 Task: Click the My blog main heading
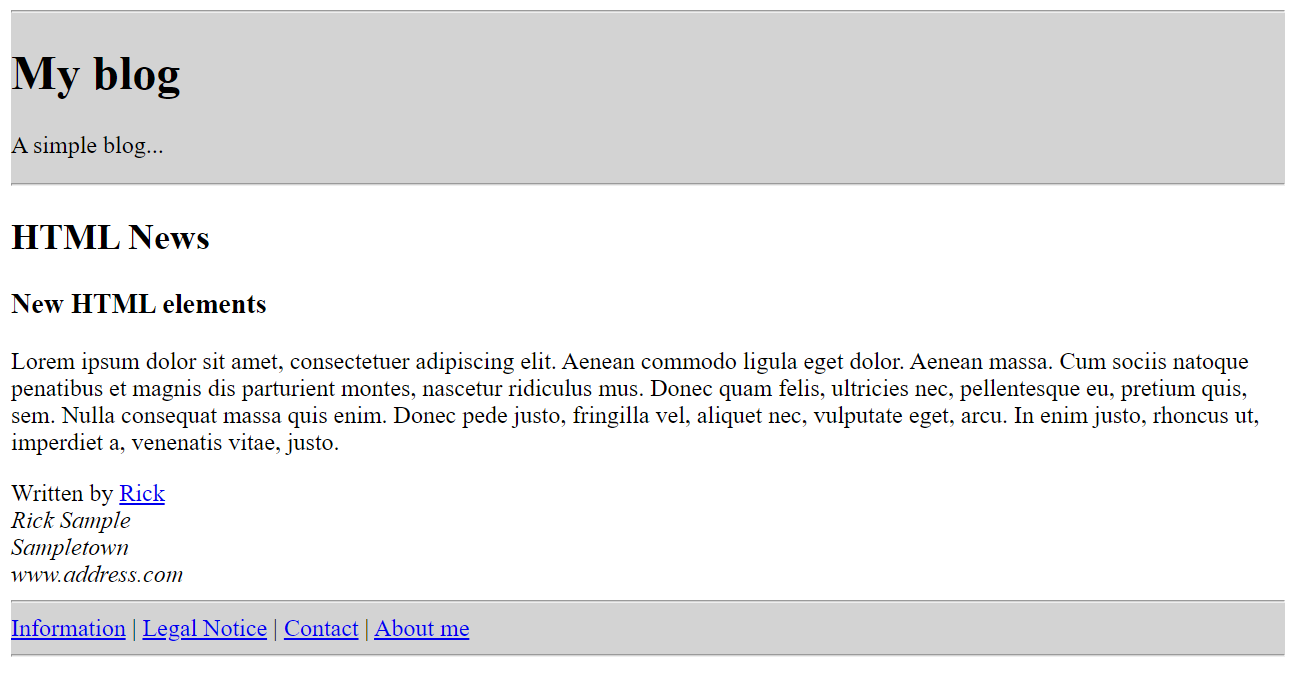point(96,73)
